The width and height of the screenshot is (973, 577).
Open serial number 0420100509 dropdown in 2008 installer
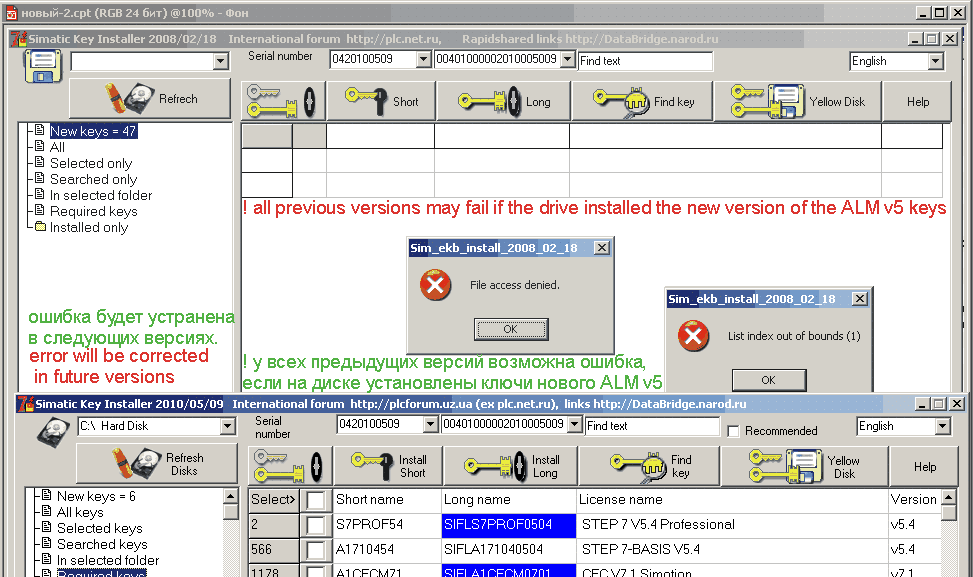(x=423, y=59)
